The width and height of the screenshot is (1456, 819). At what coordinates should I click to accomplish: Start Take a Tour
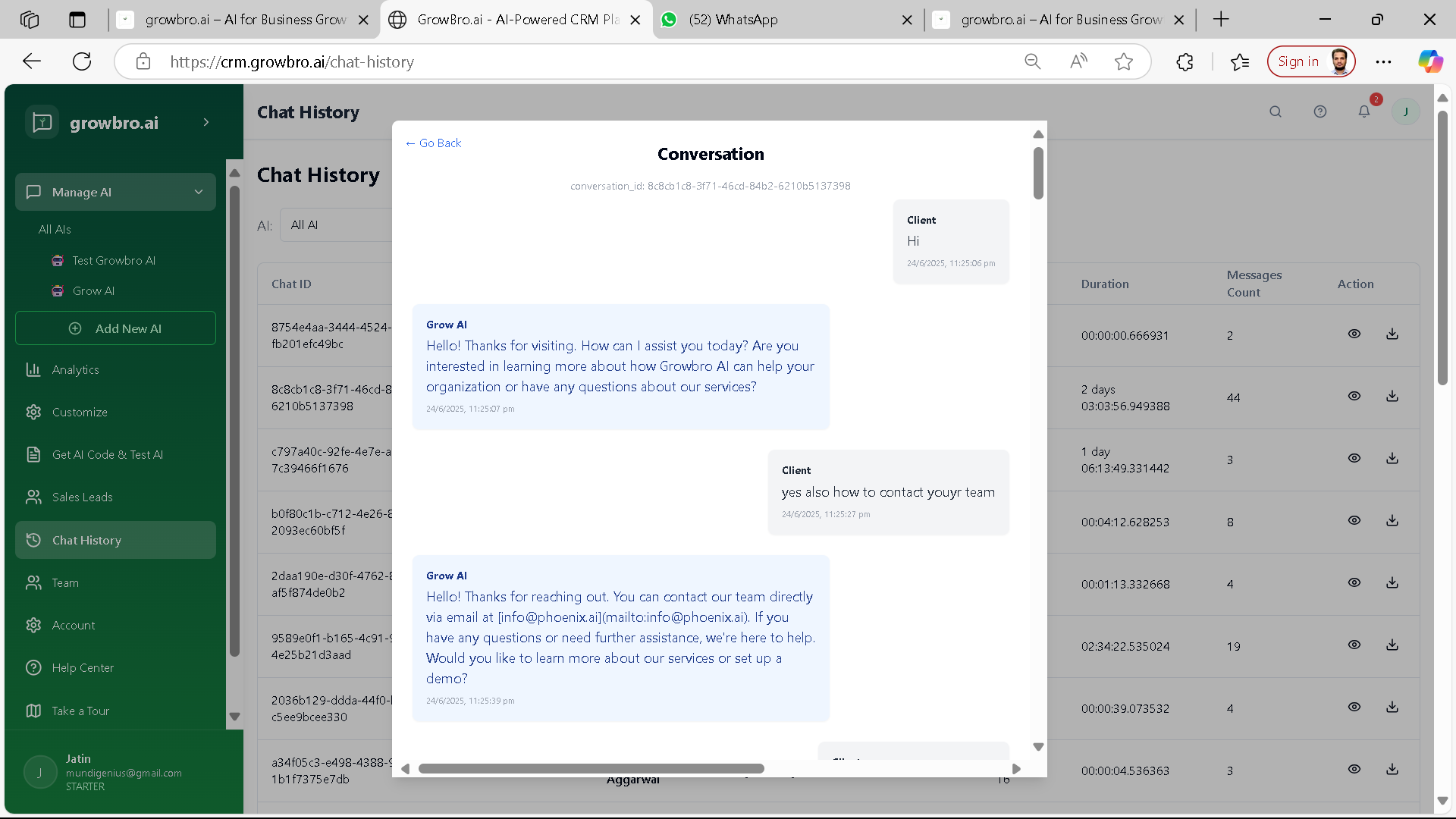(x=80, y=711)
